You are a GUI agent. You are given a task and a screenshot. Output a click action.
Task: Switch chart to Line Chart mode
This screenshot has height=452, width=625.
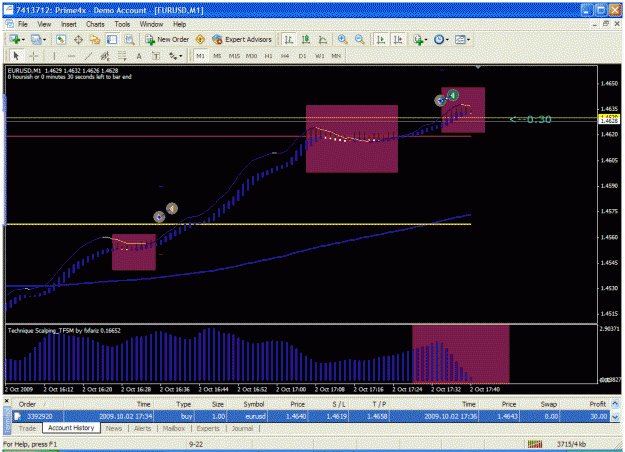tap(323, 39)
